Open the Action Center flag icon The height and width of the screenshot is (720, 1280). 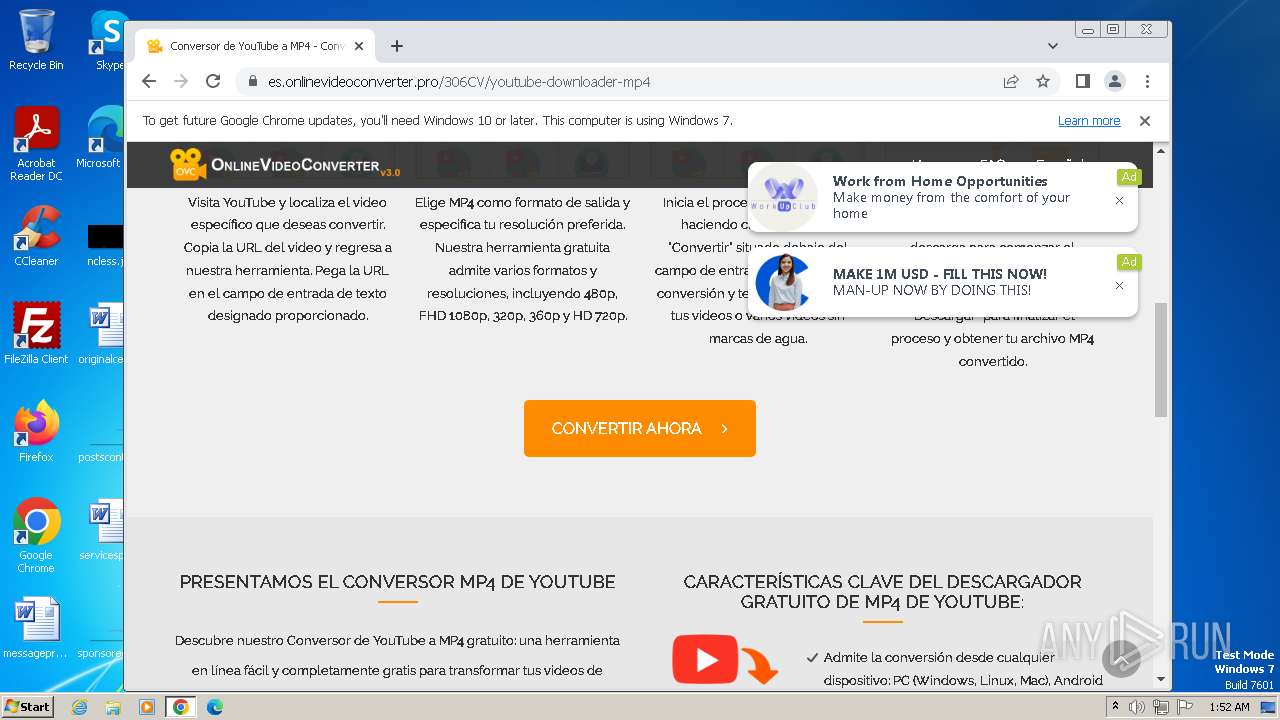tap(1184, 707)
